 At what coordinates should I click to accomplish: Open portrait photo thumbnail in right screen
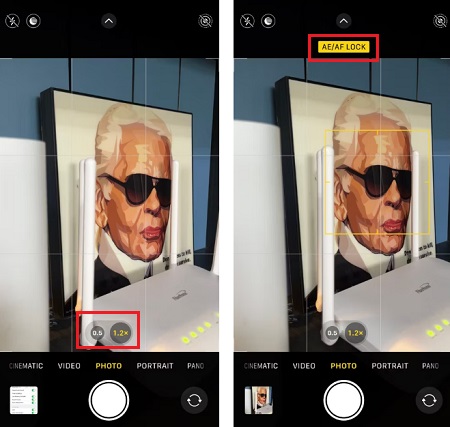click(x=258, y=400)
